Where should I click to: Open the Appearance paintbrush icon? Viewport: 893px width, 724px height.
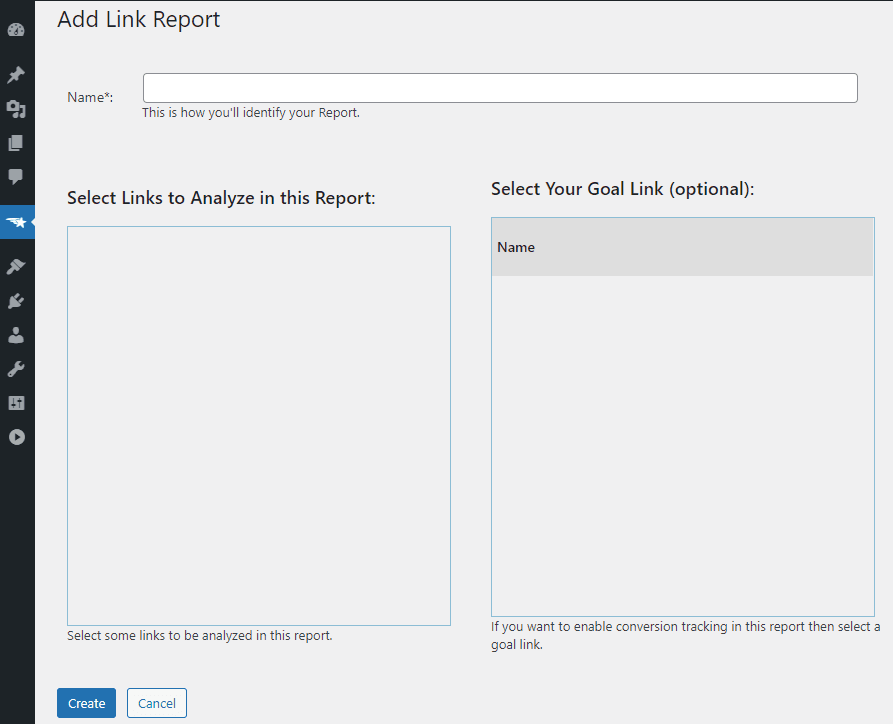click(16, 267)
